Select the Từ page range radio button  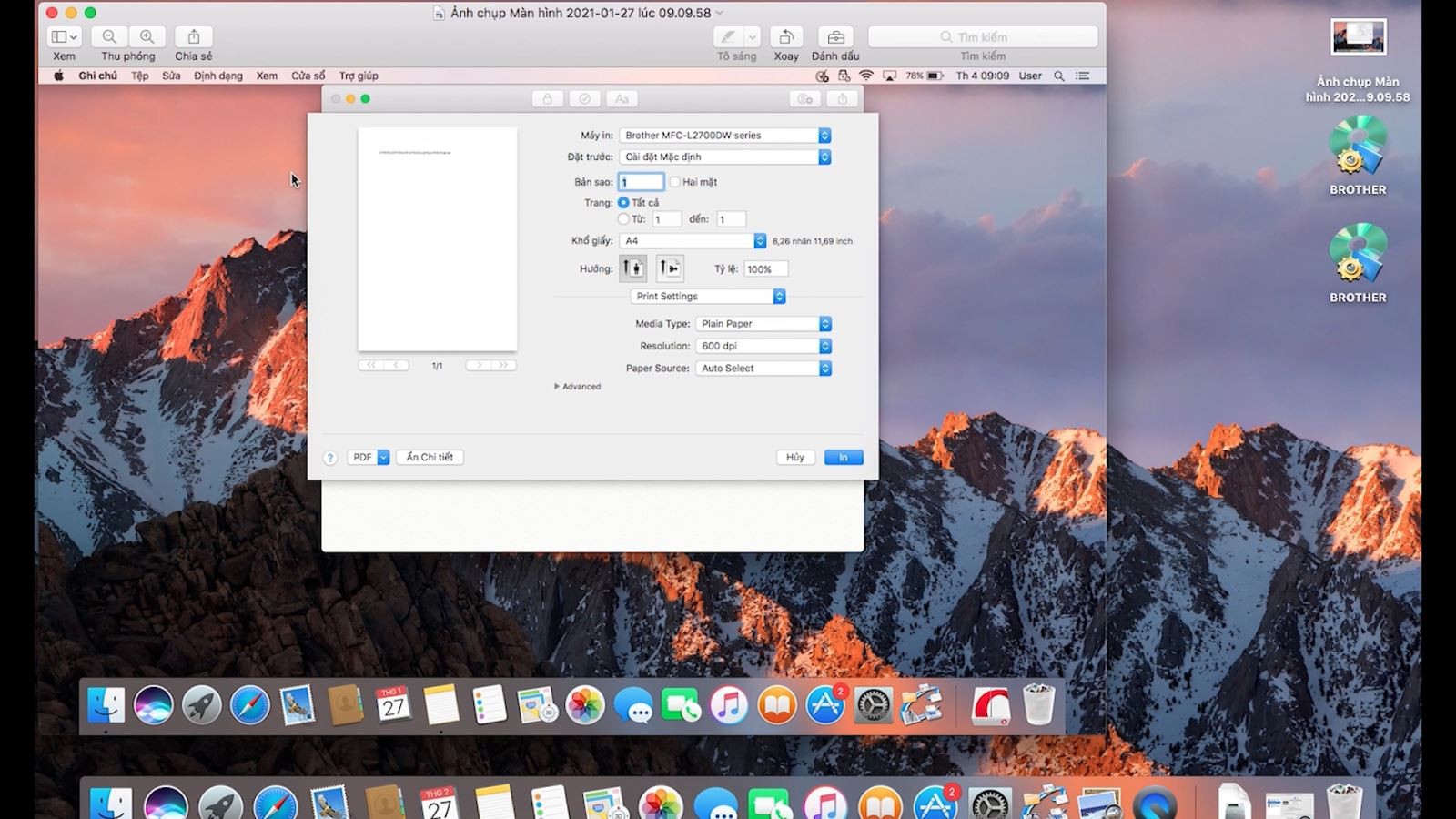coord(623,219)
